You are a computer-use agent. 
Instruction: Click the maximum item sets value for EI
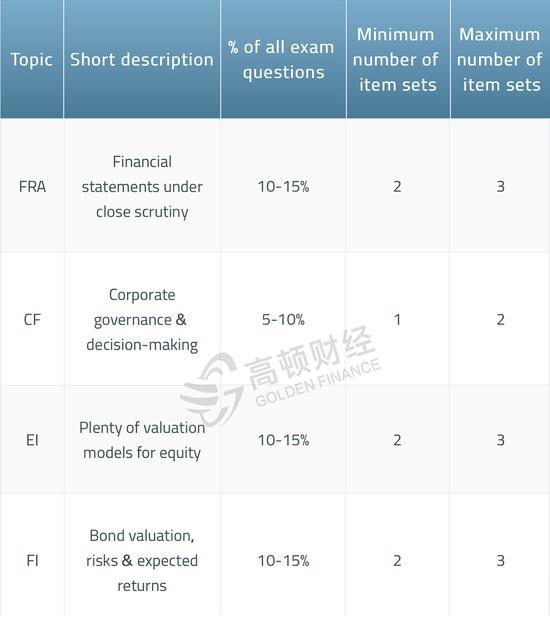(x=500, y=440)
